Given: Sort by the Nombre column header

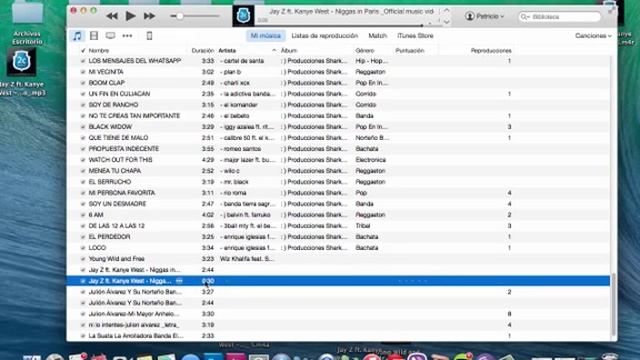Looking at the screenshot, I should click(x=99, y=51).
